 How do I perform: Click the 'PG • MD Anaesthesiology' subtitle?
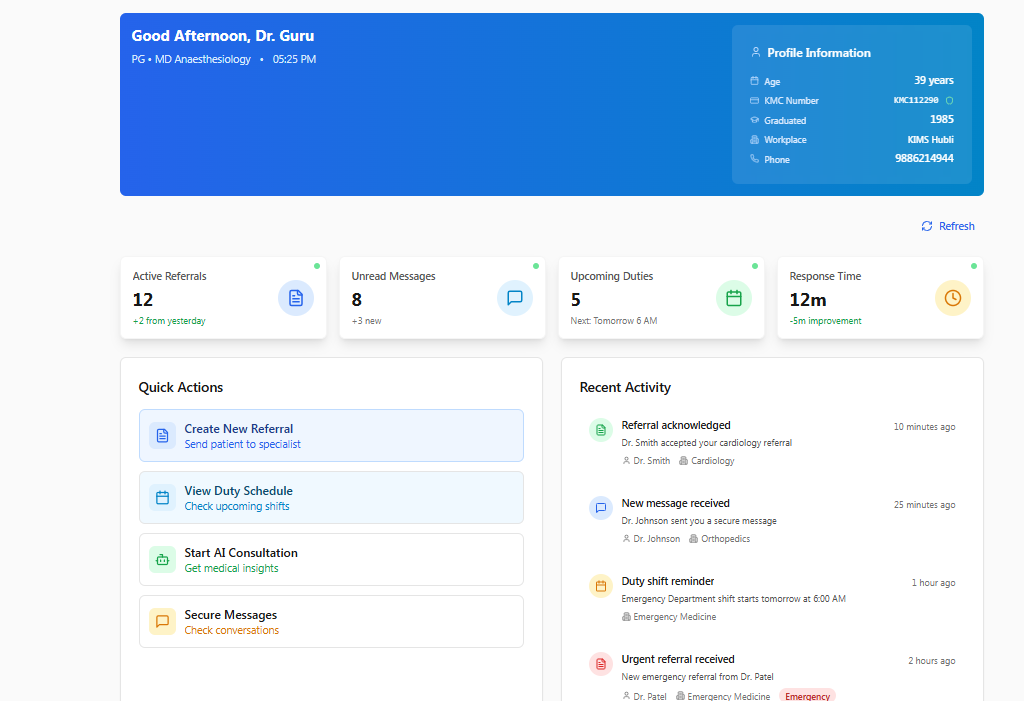tap(191, 59)
